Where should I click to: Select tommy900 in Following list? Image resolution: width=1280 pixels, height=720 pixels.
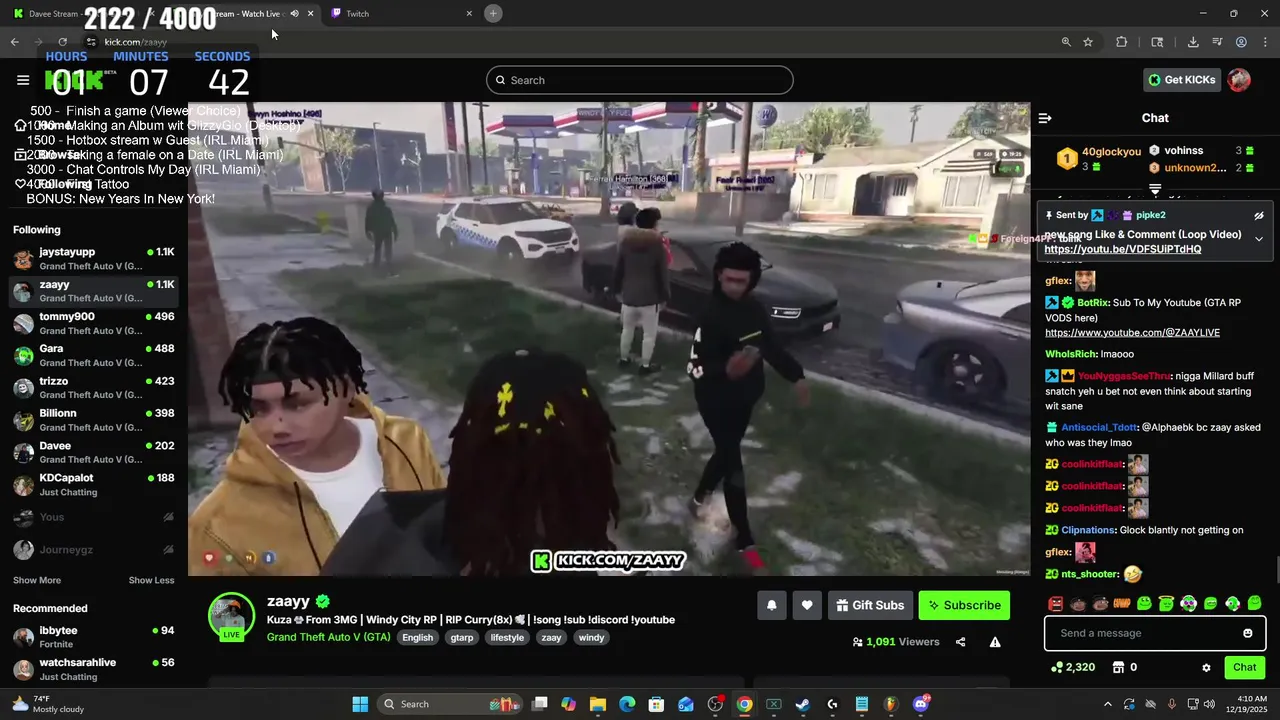(x=94, y=323)
